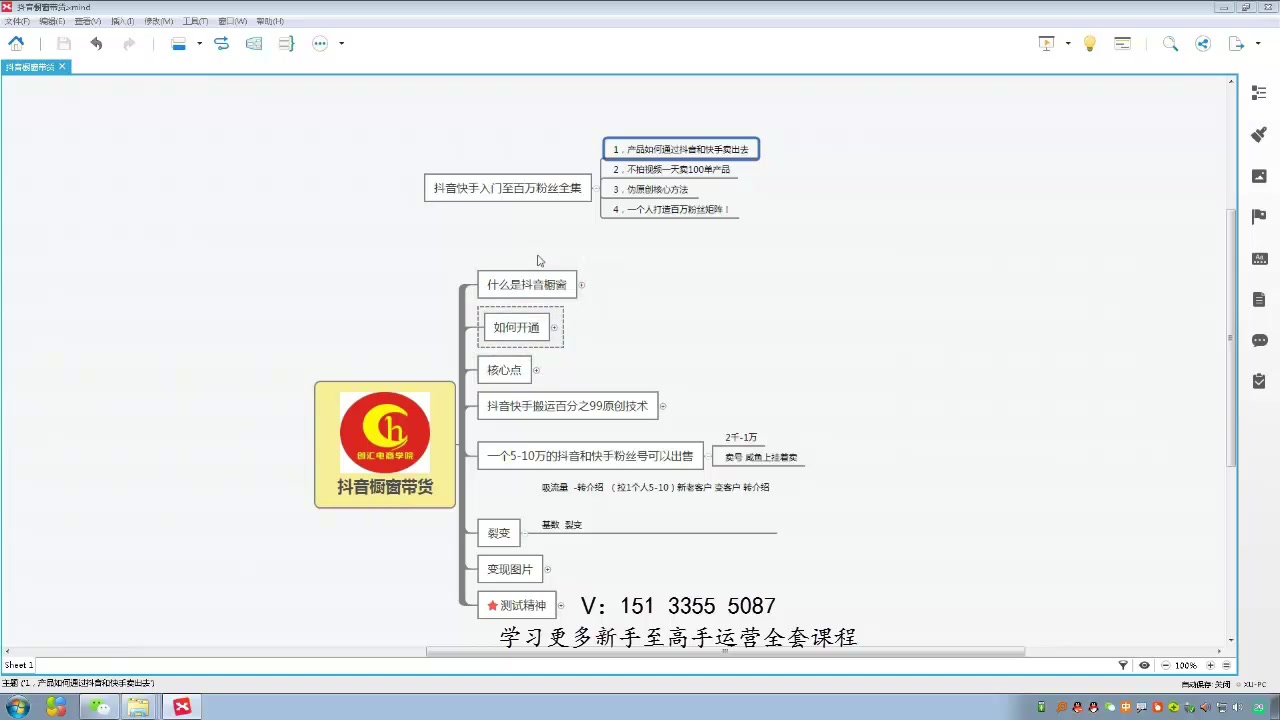Go to the Home dashboard icon

pyautogui.click(x=16, y=43)
